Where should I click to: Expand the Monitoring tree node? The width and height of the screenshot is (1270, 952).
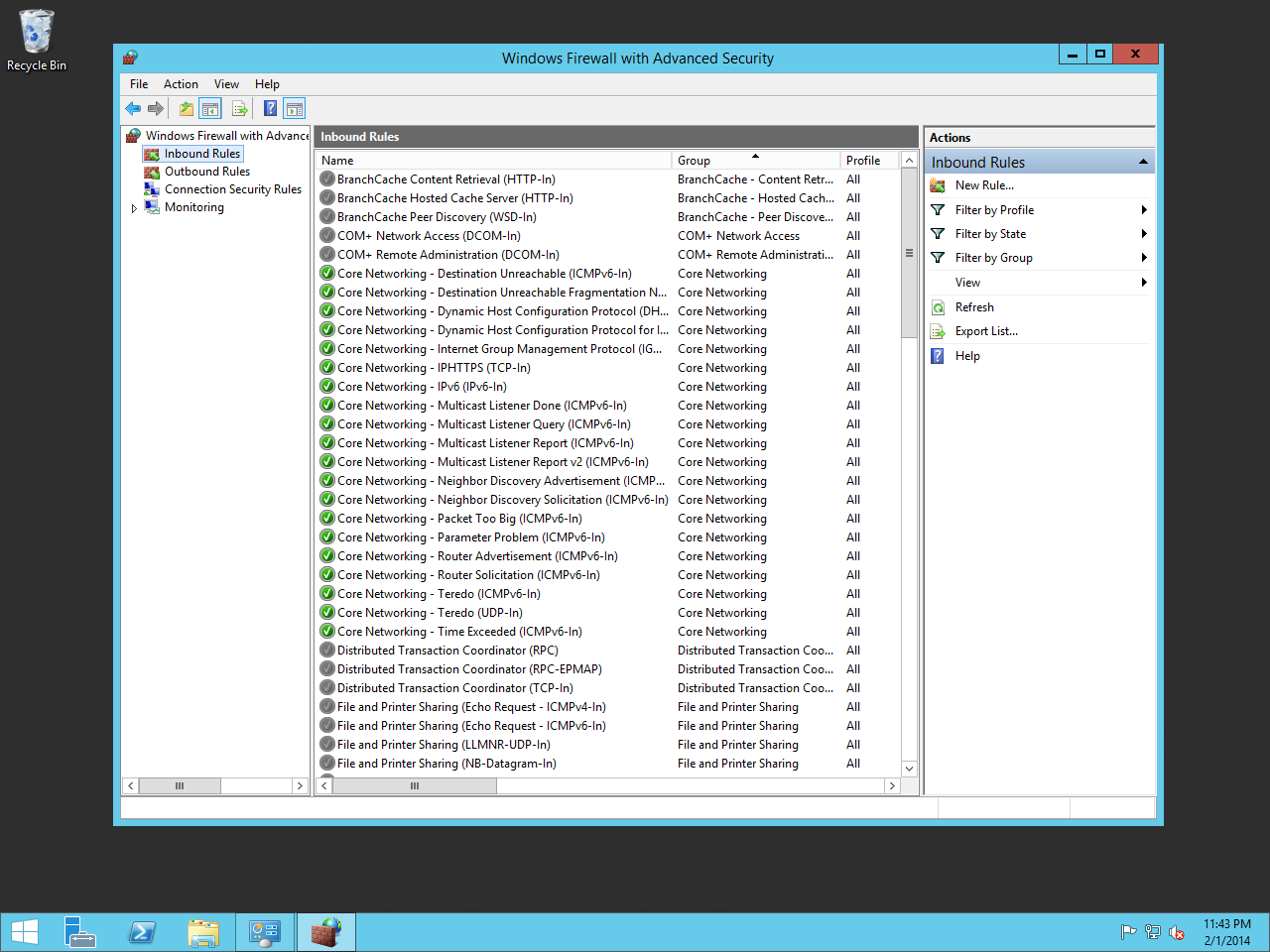click(x=134, y=208)
